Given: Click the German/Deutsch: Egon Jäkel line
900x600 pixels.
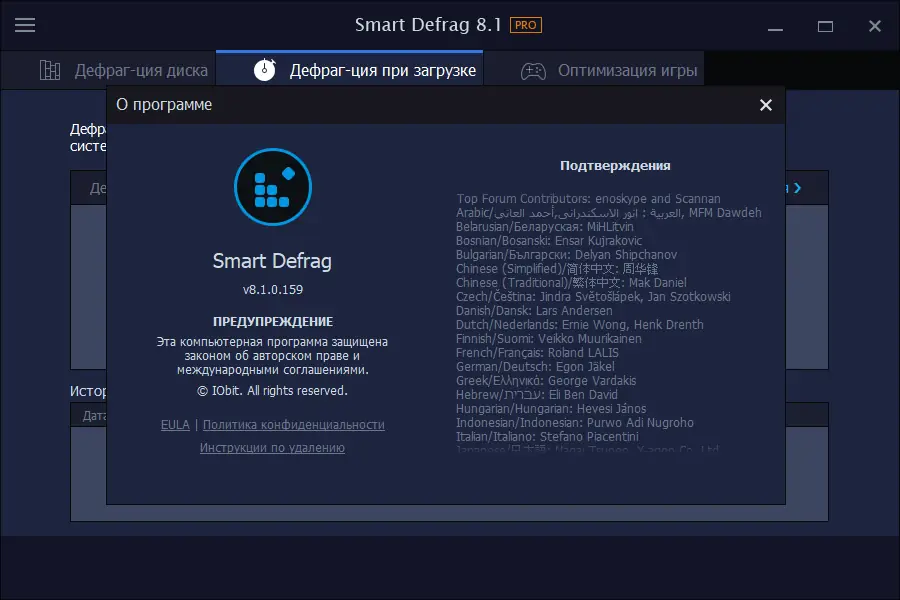Looking at the screenshot, I should click(535, 366).
